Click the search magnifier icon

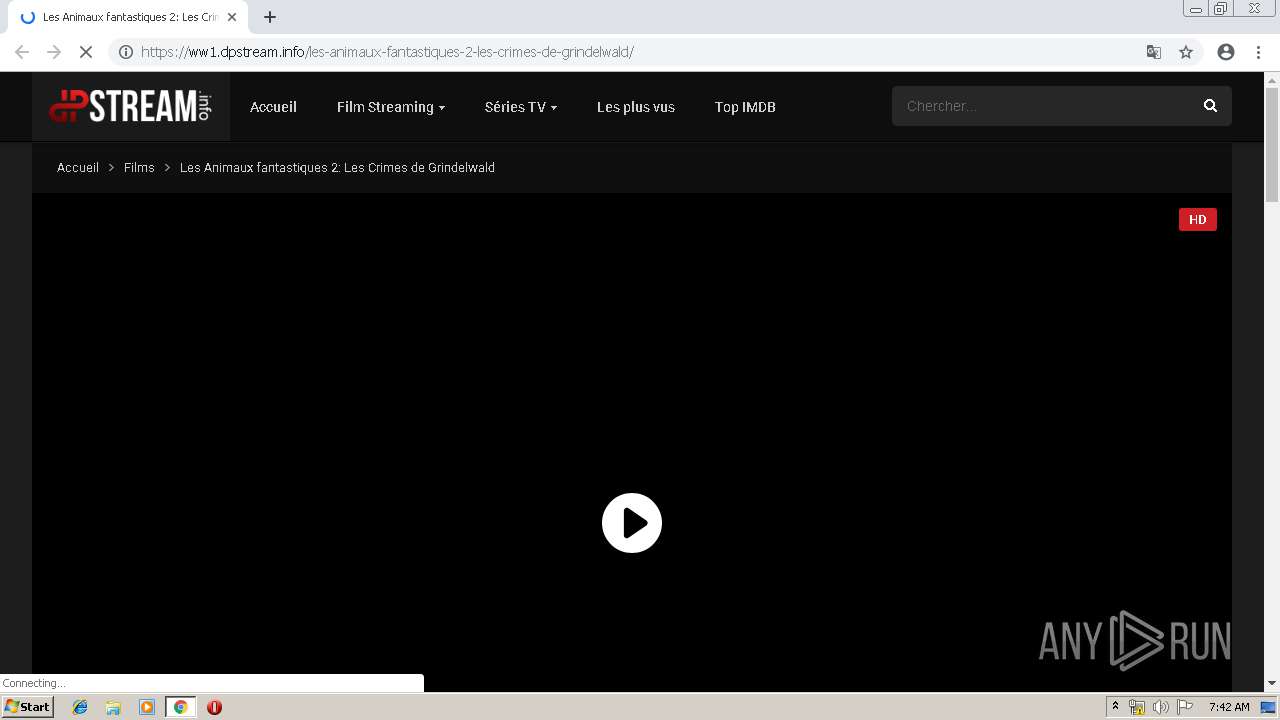click(x=1210, y=106)
